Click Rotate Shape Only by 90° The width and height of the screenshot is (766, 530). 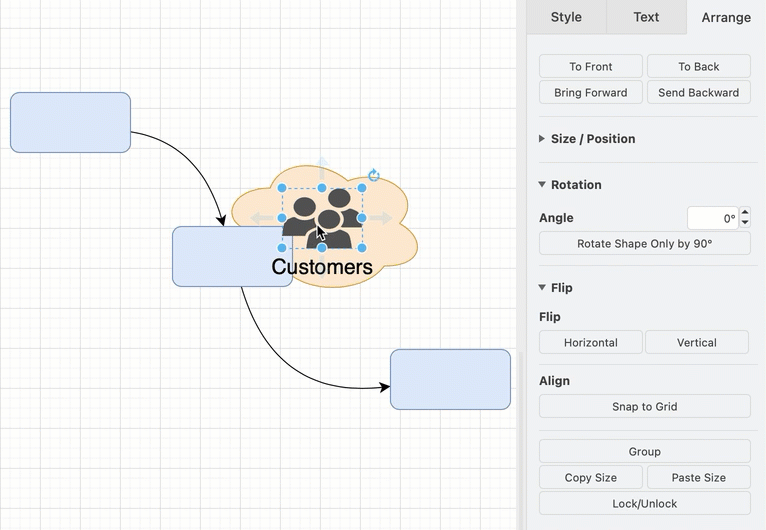pyautogui.click(x=645, y=243)
